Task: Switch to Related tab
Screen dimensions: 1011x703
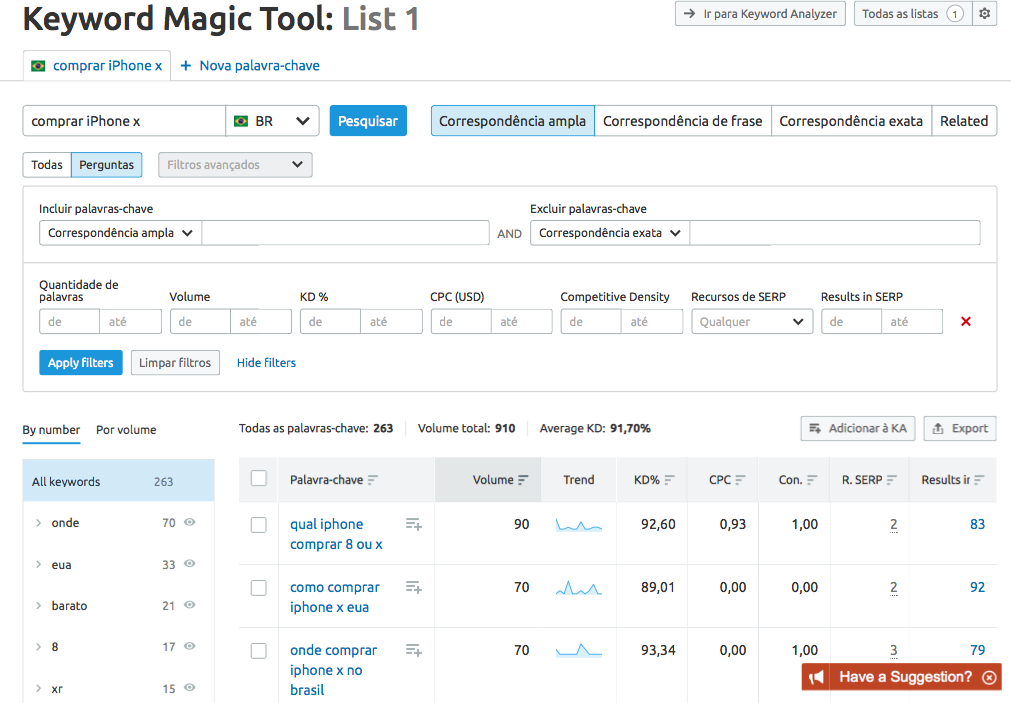Action: pyautogui.click(x=964, y=121)
